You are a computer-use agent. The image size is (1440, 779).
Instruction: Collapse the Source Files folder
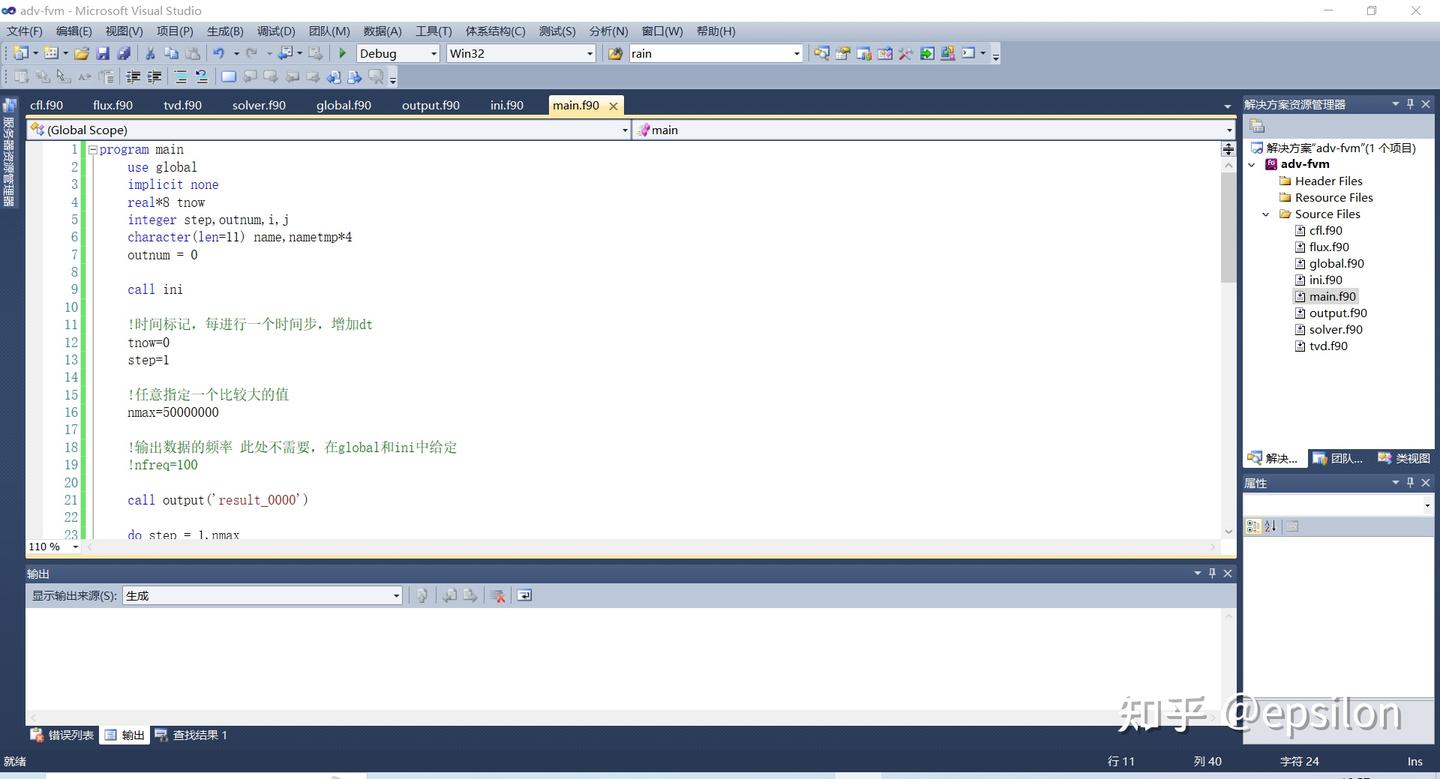pyautogui.click(x=1266, y=214)
